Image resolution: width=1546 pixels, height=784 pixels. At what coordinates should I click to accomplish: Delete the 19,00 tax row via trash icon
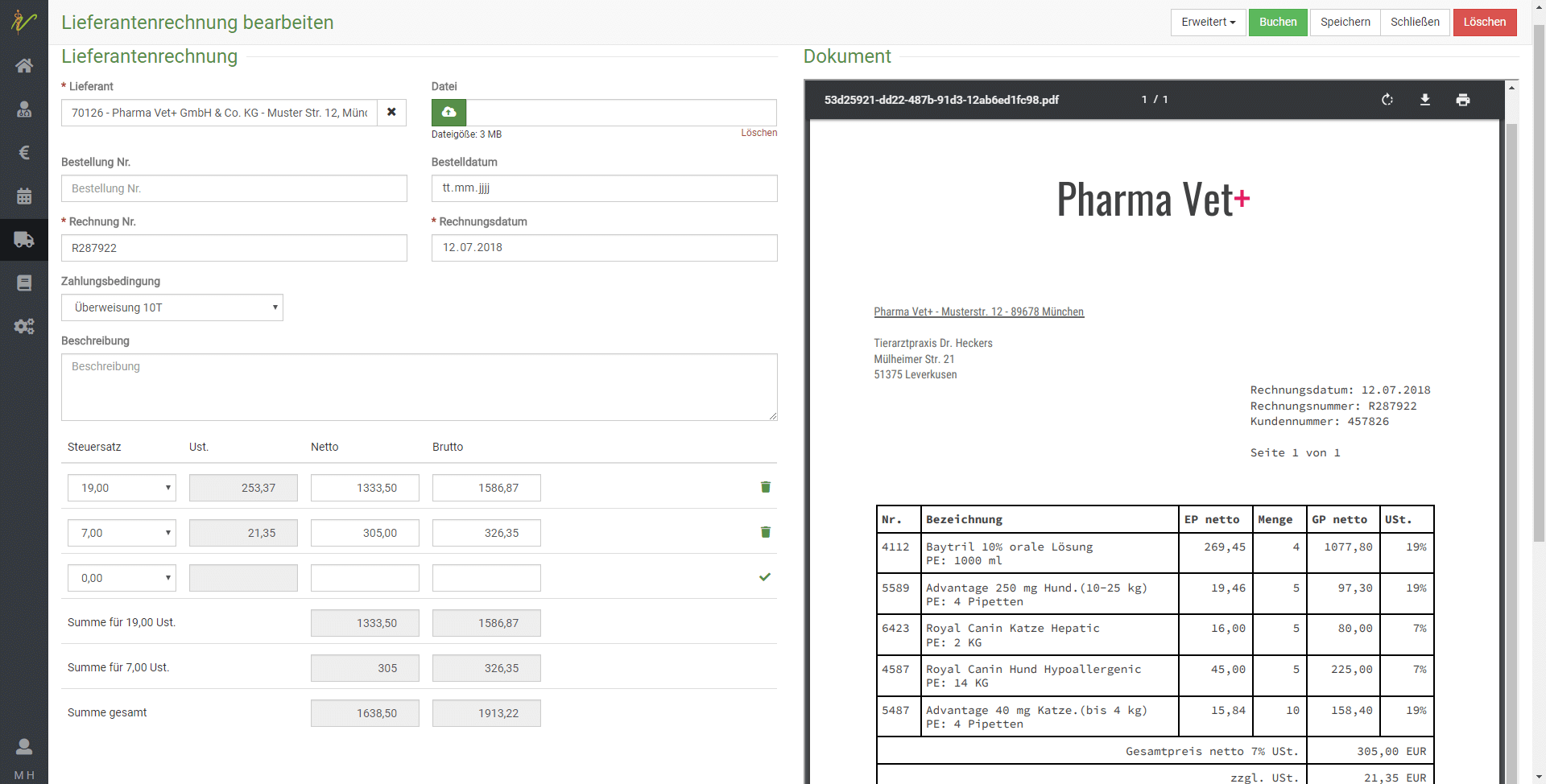[765, 487]
